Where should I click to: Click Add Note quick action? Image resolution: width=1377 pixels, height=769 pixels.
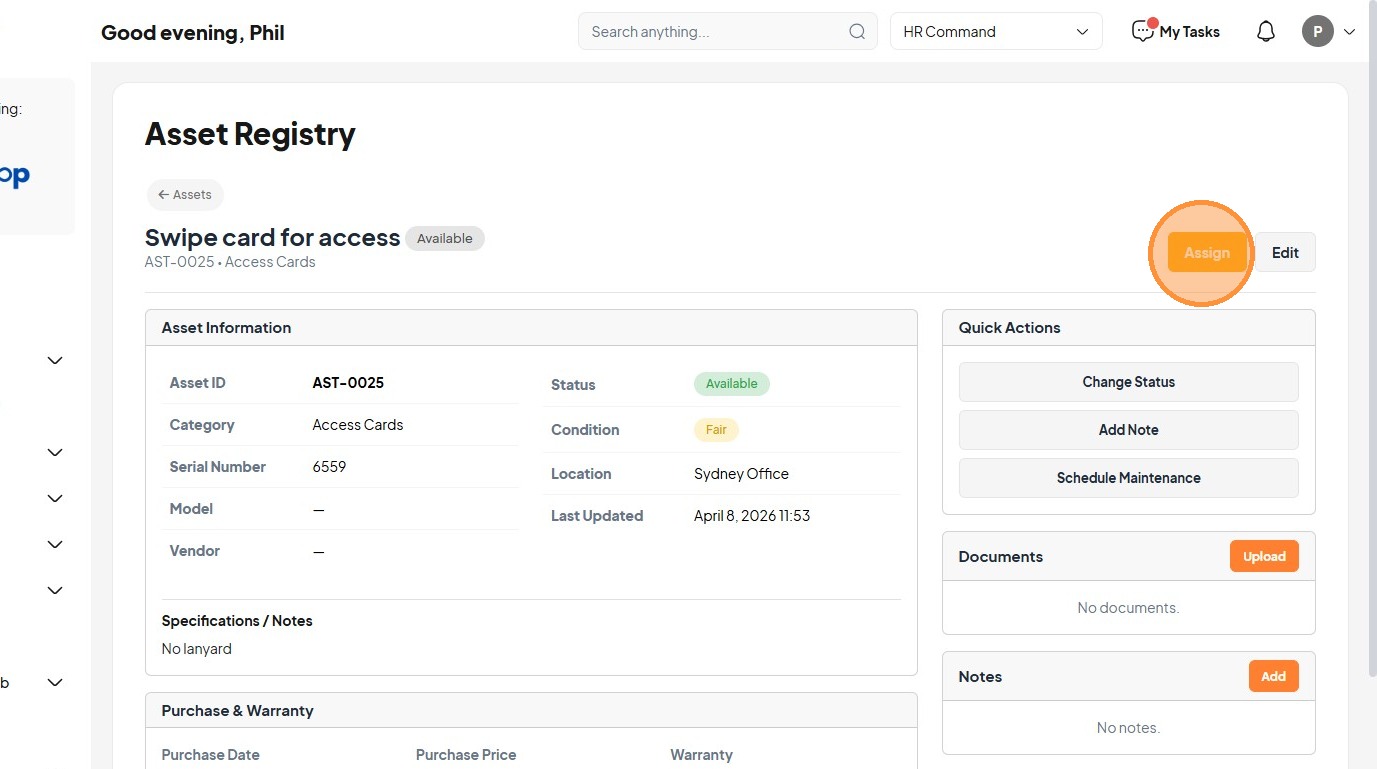pos(1128,430)
